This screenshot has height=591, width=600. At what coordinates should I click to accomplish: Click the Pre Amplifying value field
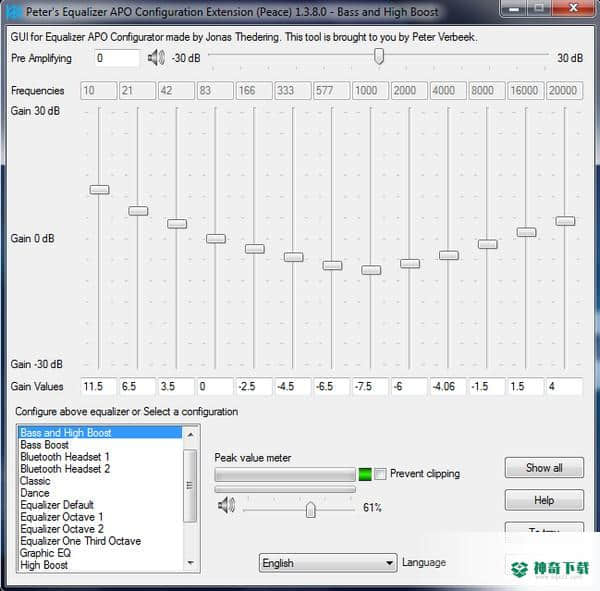pos(117,58)
